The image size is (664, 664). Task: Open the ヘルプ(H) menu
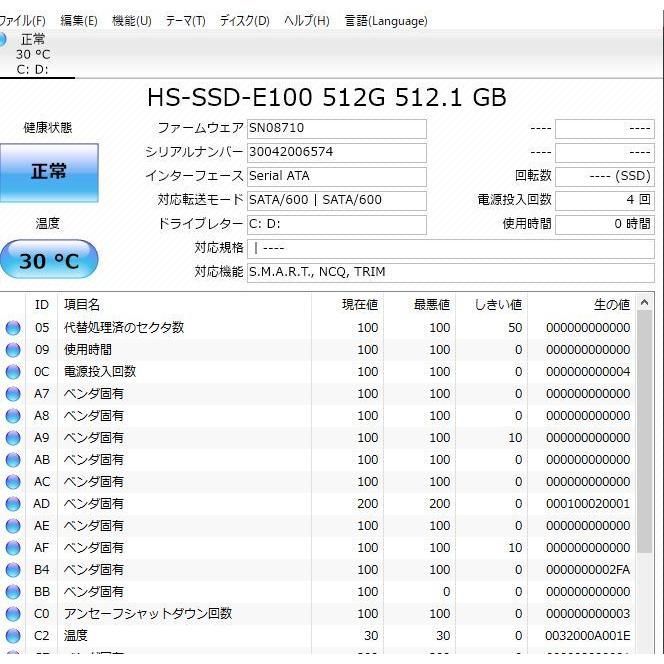(x=307, y=20)
